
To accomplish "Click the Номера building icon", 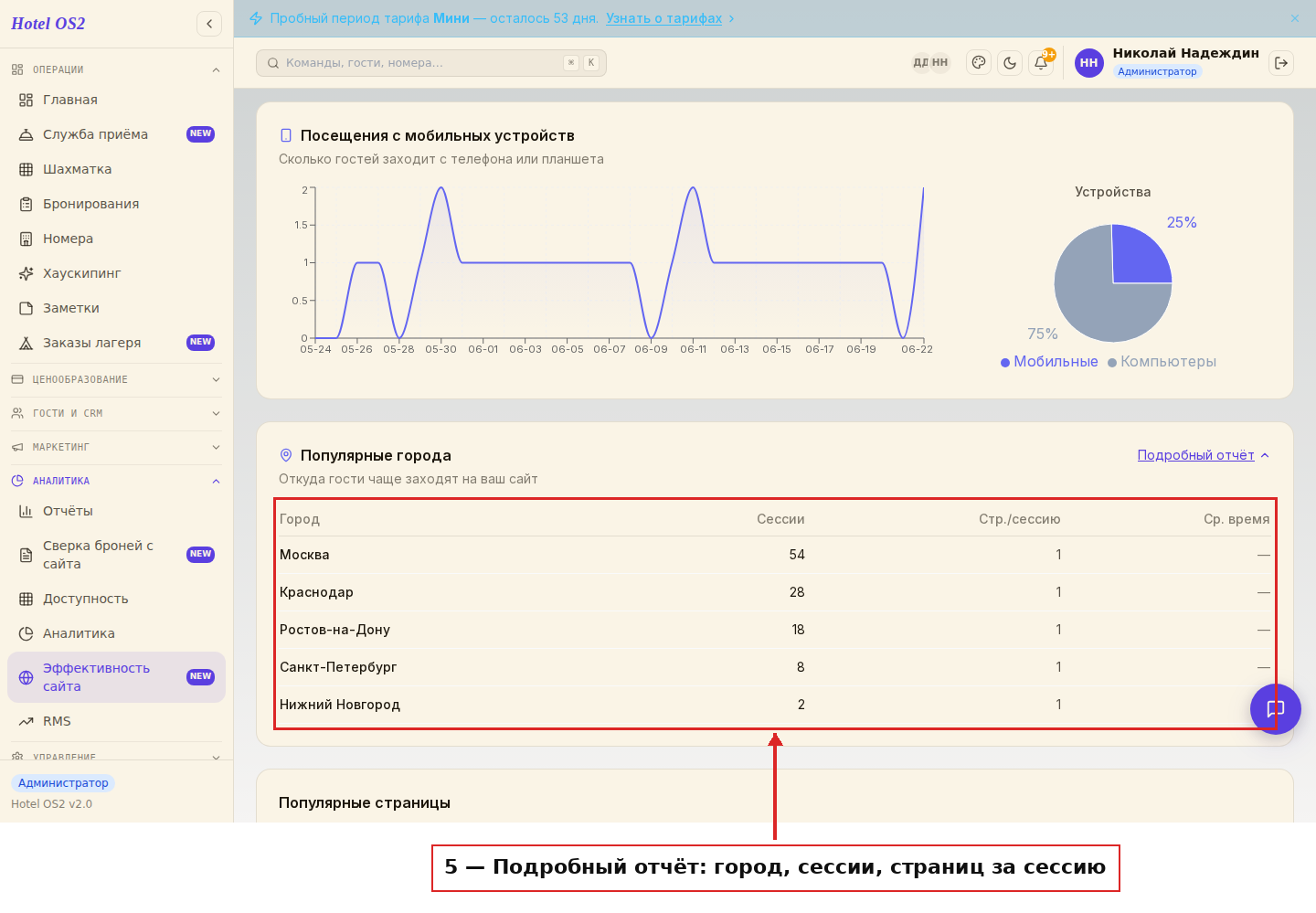I will tap(26, 239).
